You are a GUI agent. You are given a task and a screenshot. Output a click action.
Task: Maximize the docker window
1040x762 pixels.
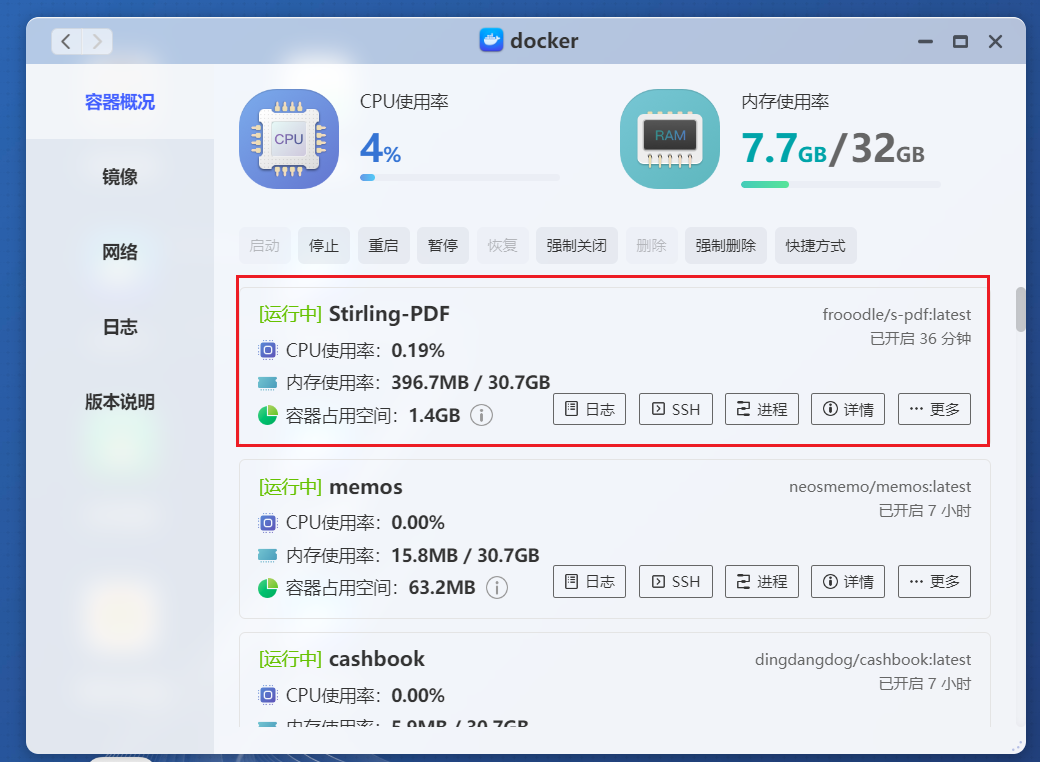pyautogui.click(x=960, y=41)
